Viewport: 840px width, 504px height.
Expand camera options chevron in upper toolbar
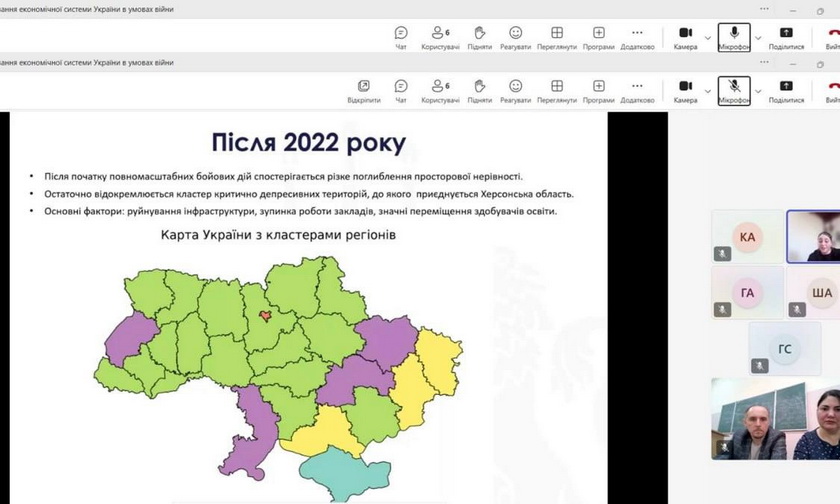708,38
